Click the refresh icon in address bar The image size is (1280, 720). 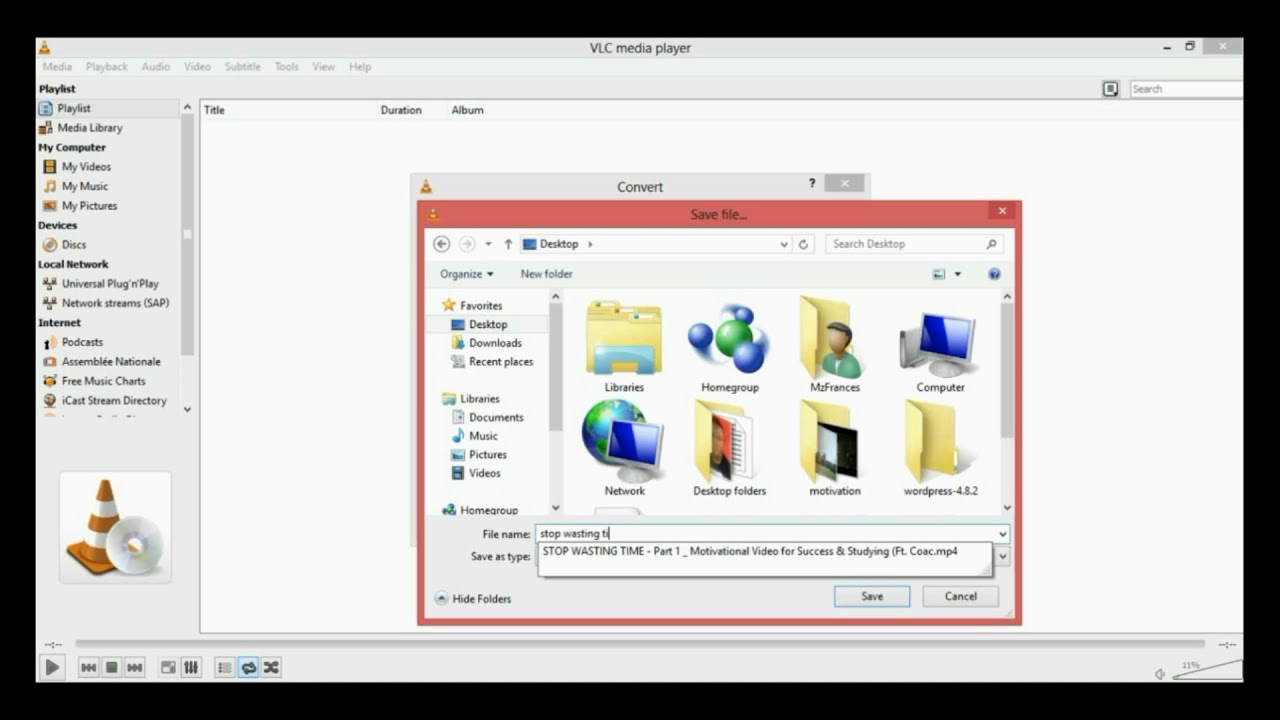point(803,244)
